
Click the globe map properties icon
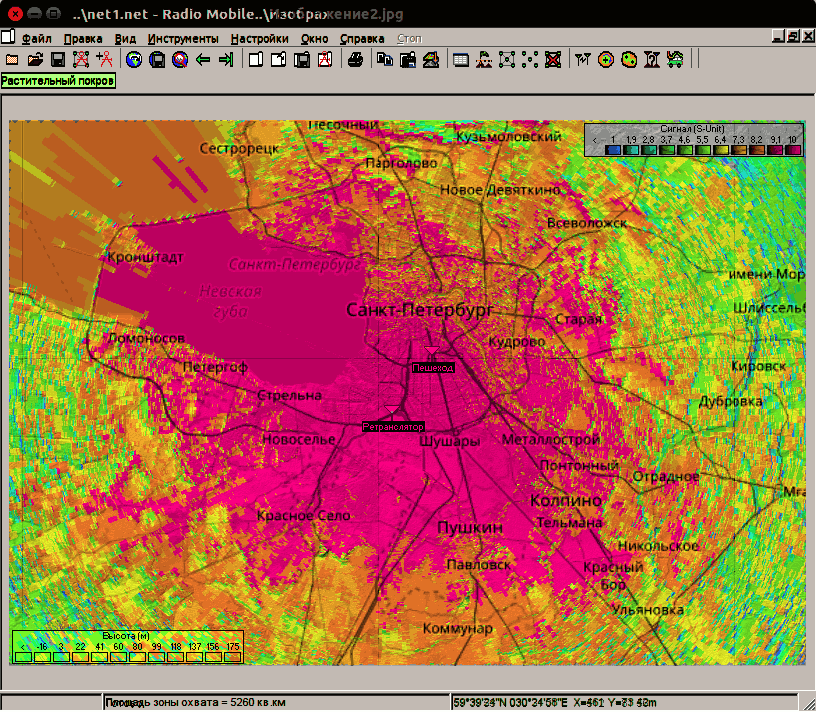pyautogui.click(x=134, y=60)
